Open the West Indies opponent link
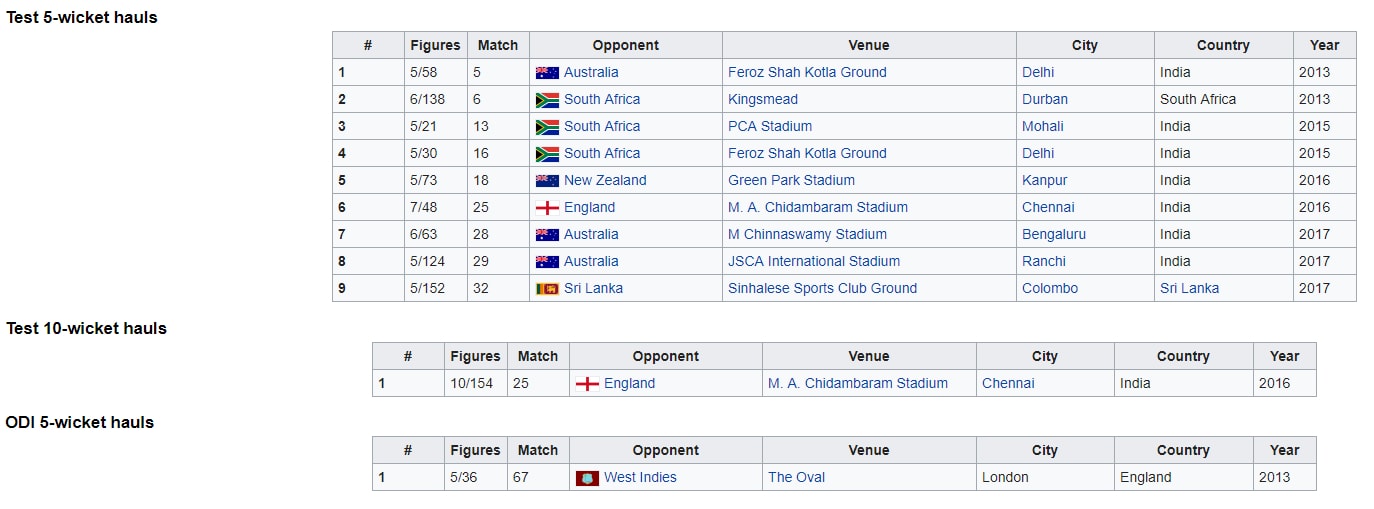1374x509 pixels. pos(640,477)
